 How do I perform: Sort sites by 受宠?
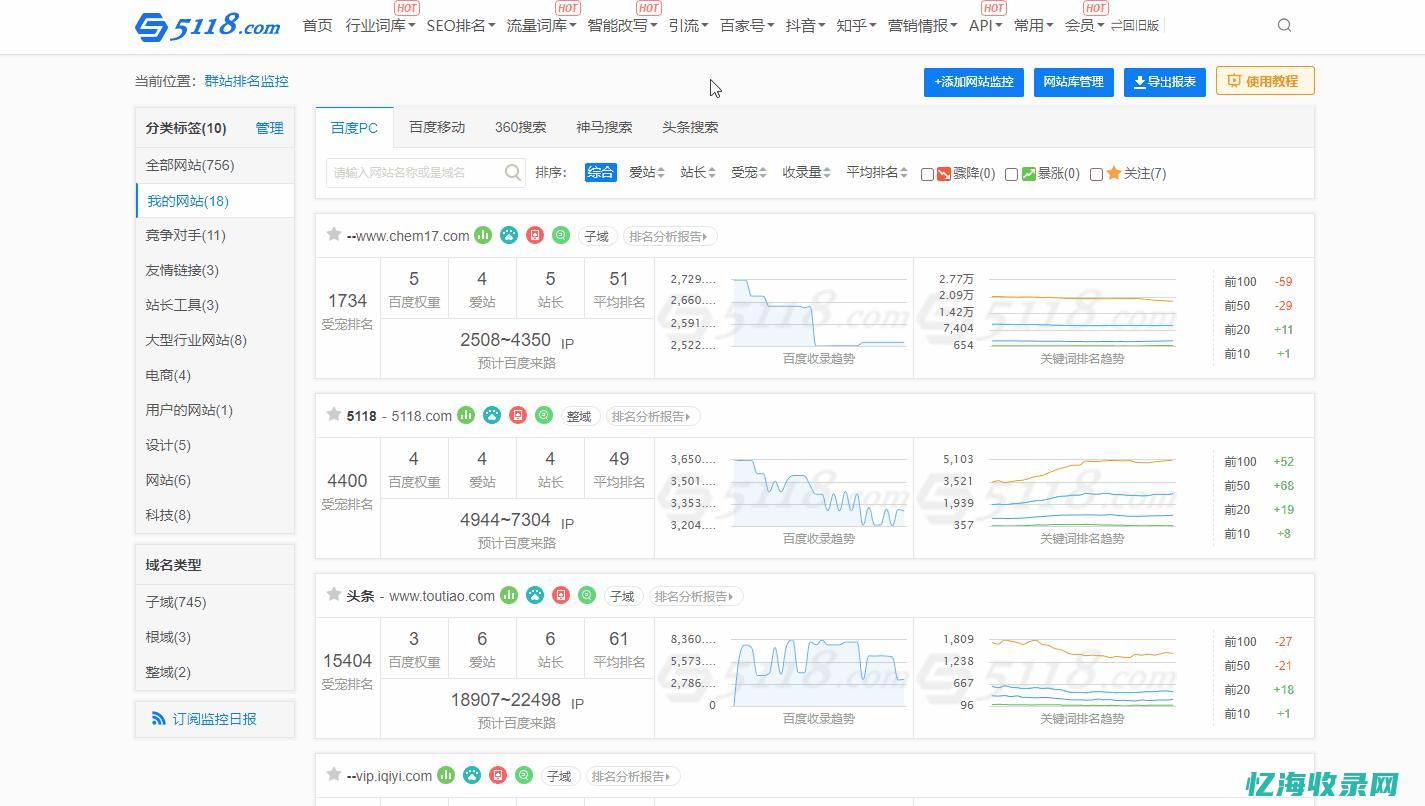(749, 172)
